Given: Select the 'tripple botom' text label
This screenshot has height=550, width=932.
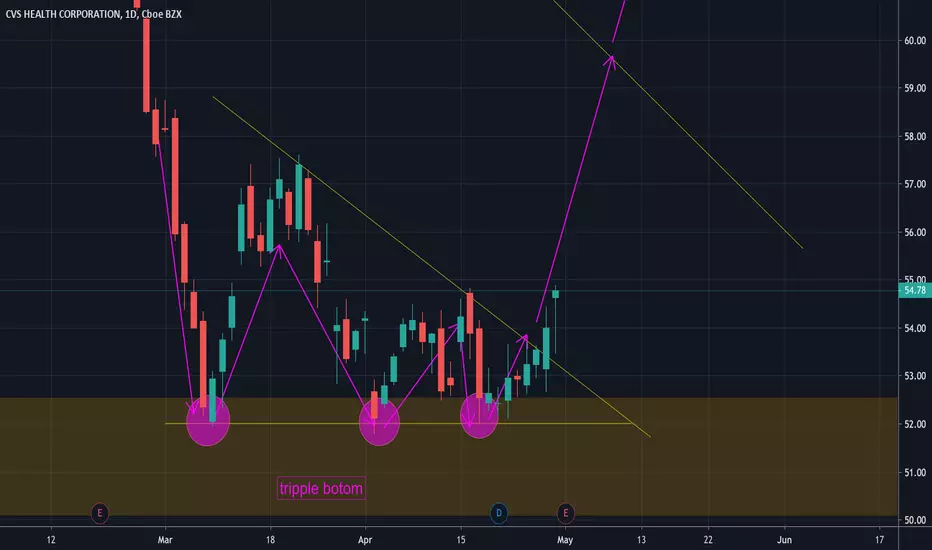Looking at the screenshot, I should coord(321,489).
